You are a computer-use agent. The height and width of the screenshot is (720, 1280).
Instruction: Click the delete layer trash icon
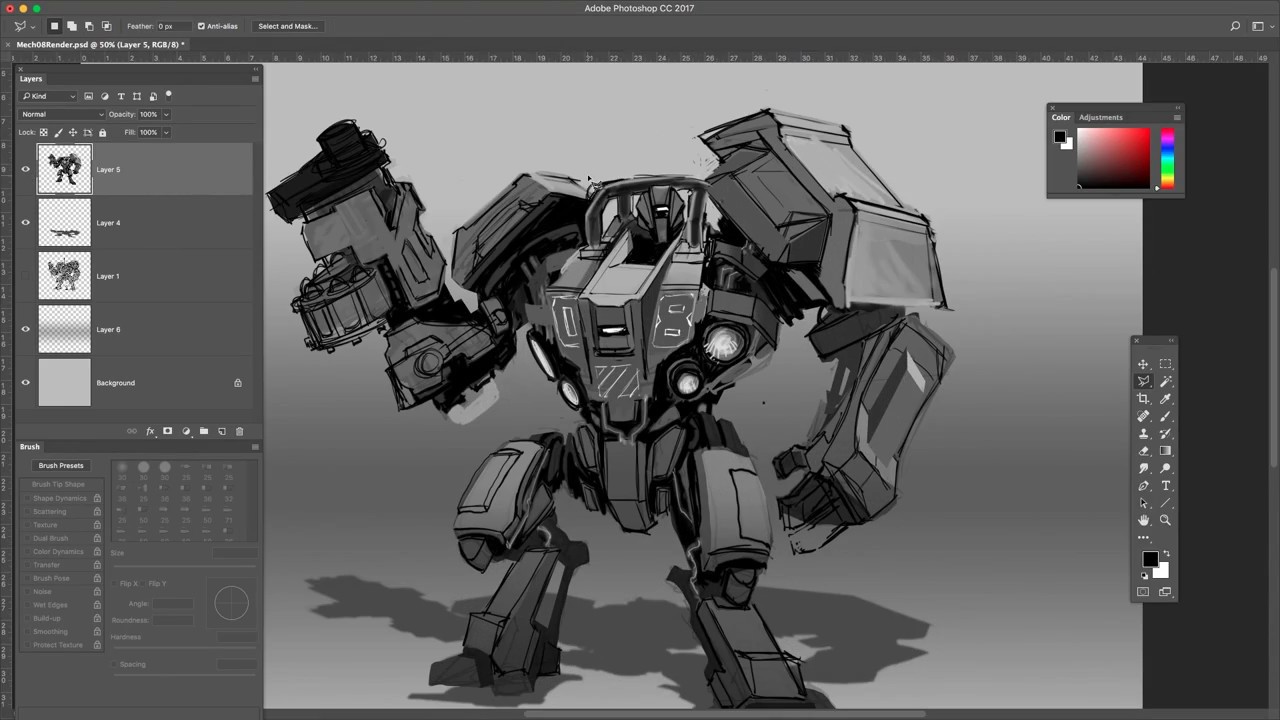(x=239, y=431)
